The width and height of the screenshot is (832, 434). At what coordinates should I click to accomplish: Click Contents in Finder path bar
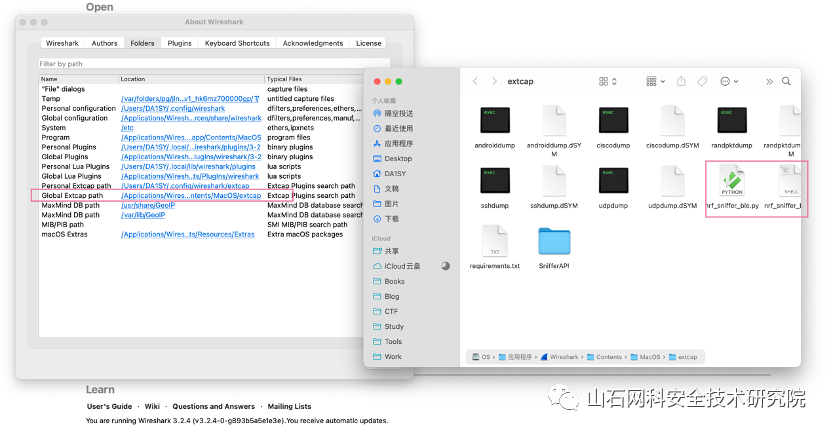(604, 357)
